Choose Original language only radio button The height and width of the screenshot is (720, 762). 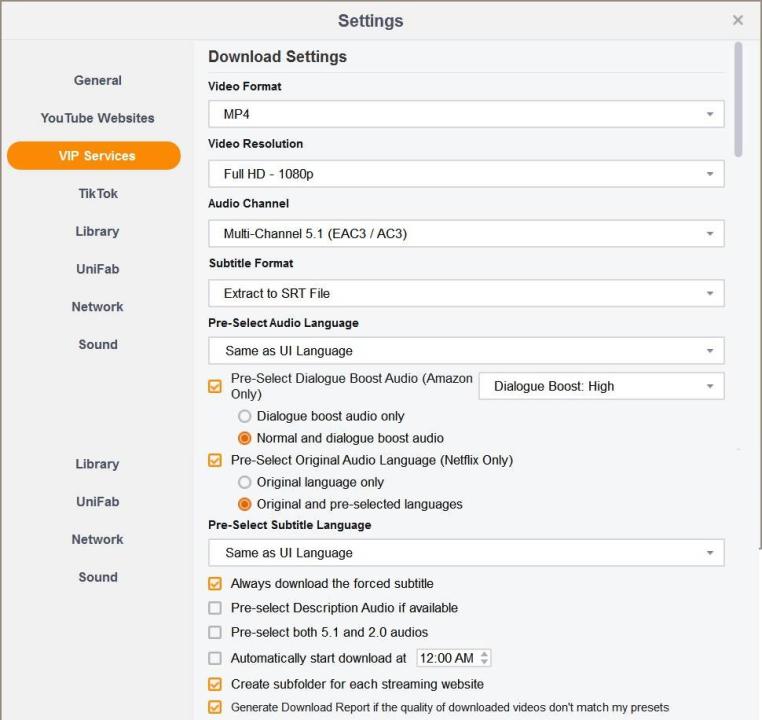tap(244, 482)
